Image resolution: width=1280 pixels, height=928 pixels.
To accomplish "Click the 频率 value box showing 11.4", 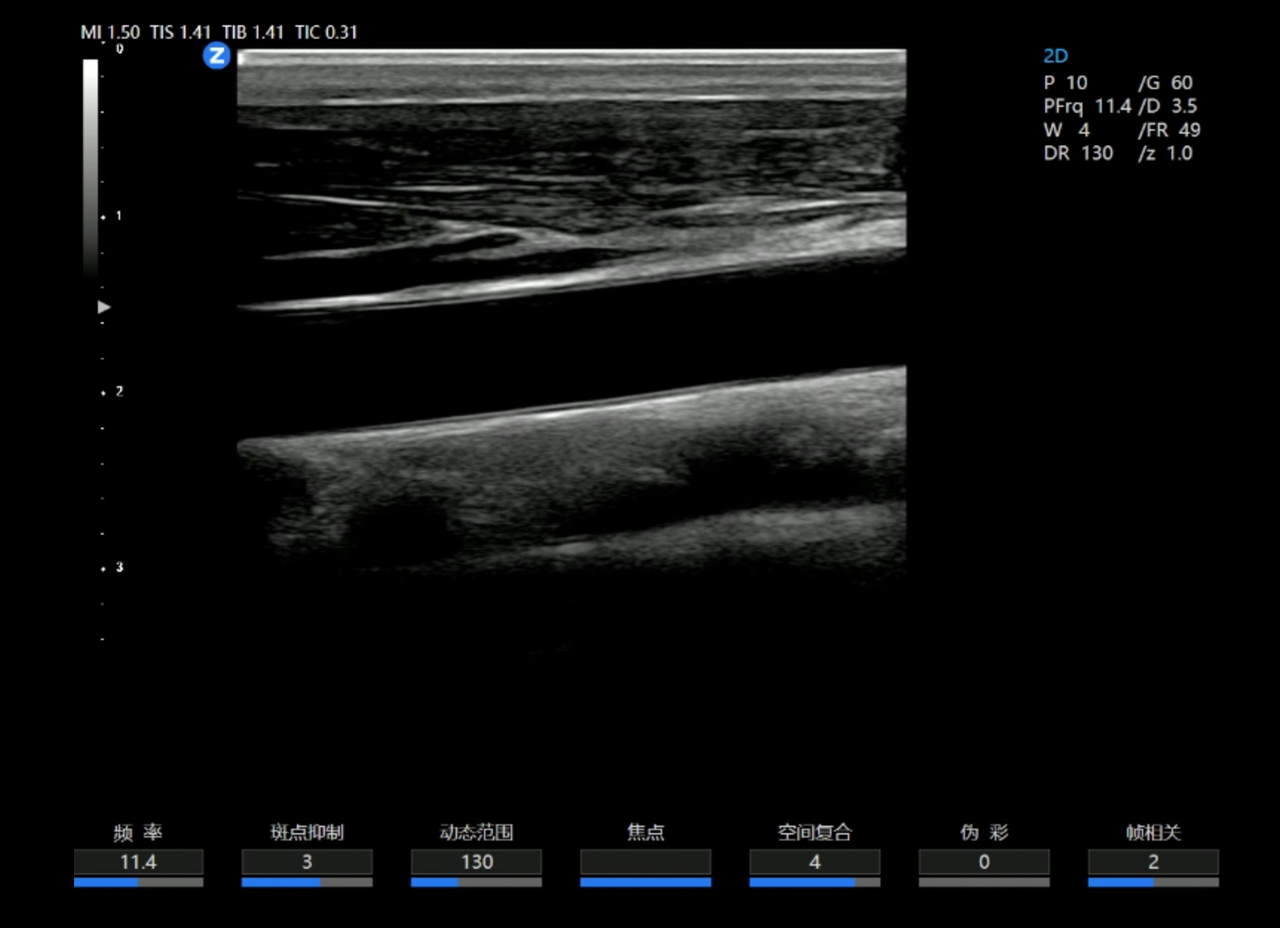I will coord(138,862).
